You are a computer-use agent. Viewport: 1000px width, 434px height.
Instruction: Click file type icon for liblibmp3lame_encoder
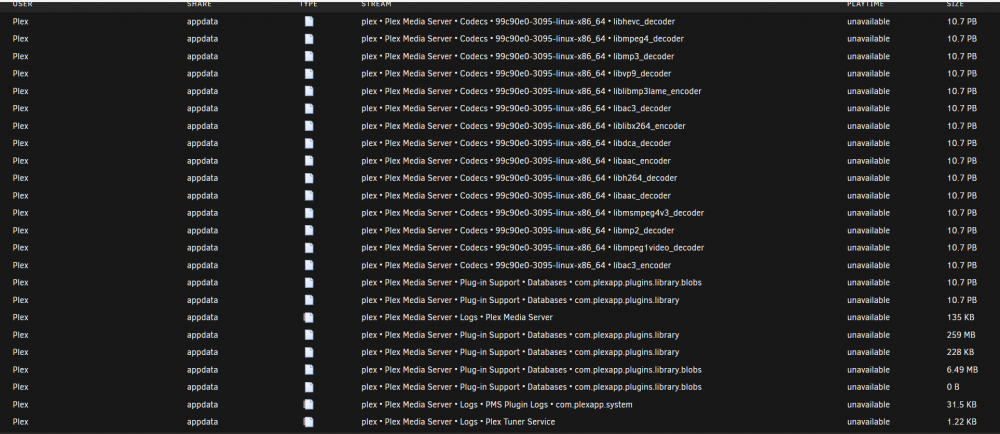click(309, 91)
